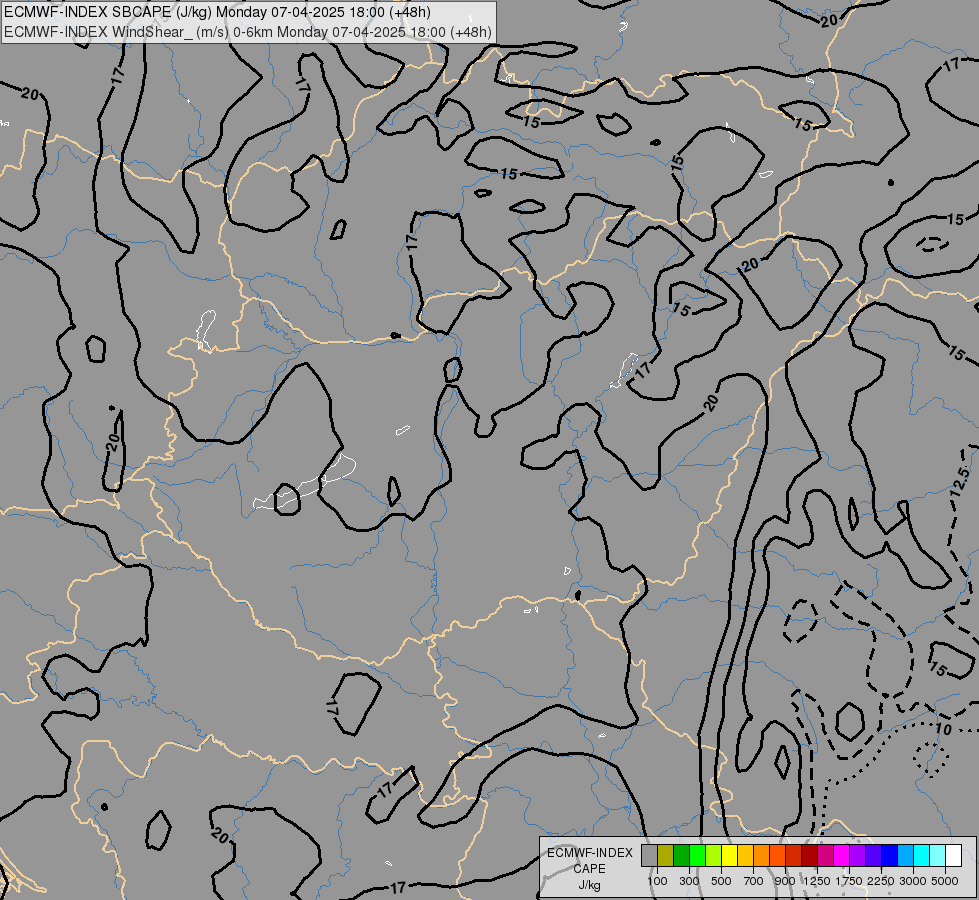Viewport: 979px width, 900px height.
Task: Pick the bright green legend swatch
Action: (x=697, y=855)
